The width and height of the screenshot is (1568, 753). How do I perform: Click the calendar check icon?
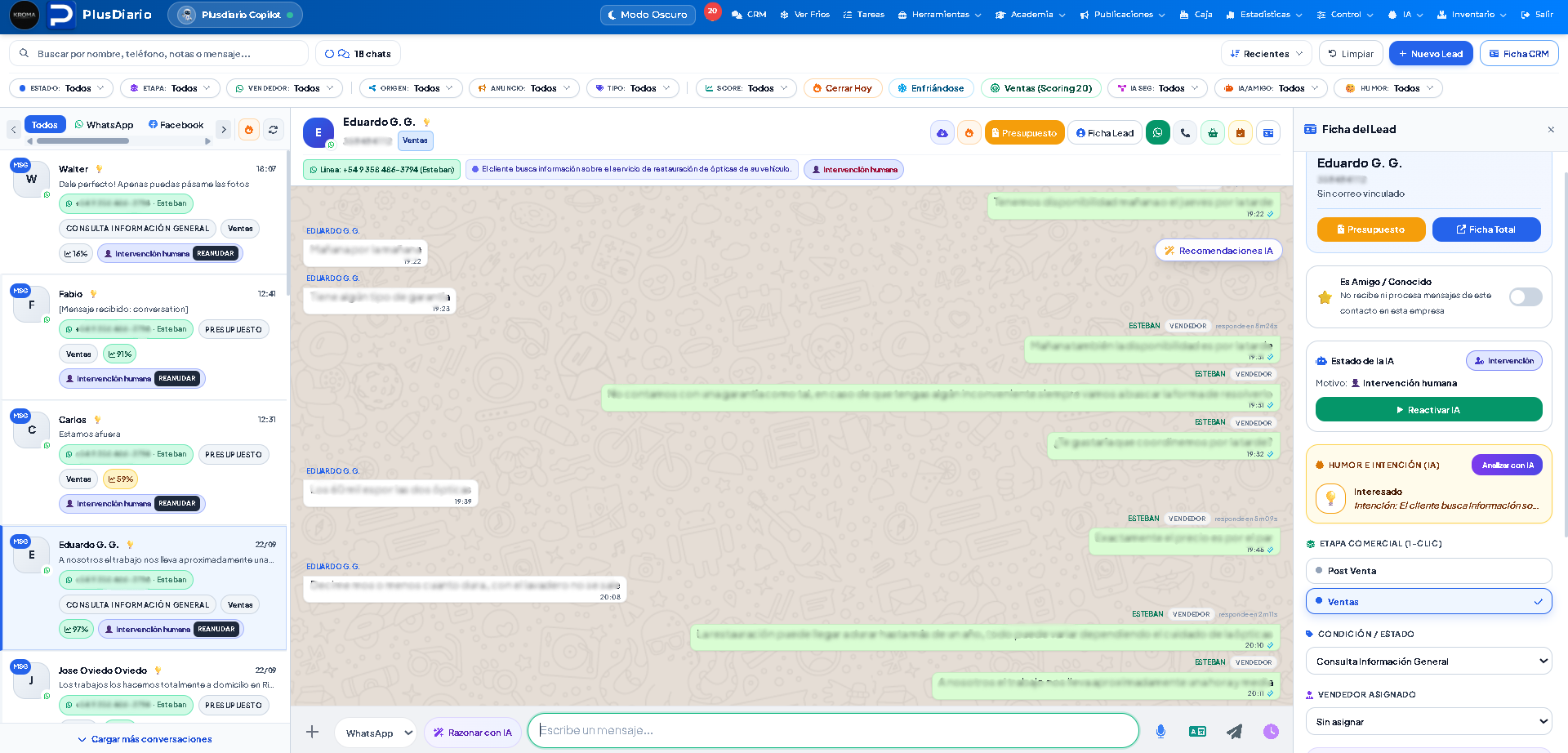point(1241,133)
